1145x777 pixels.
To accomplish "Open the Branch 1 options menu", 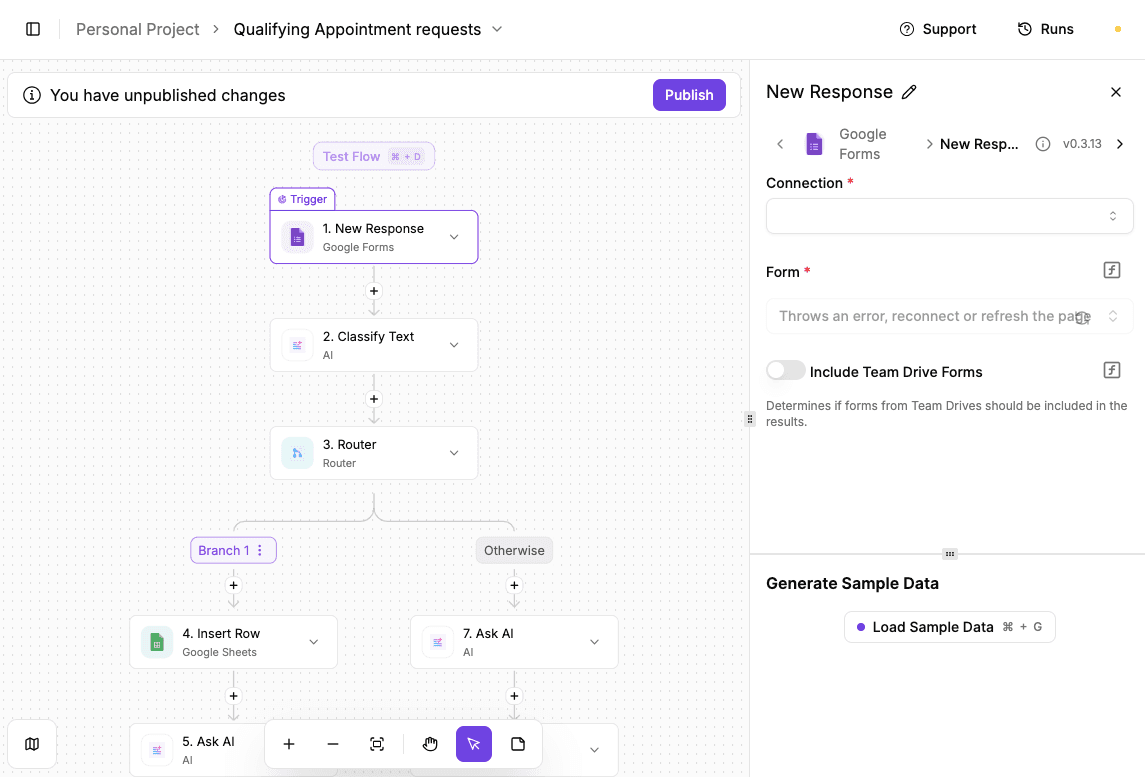I will (259, 550).
